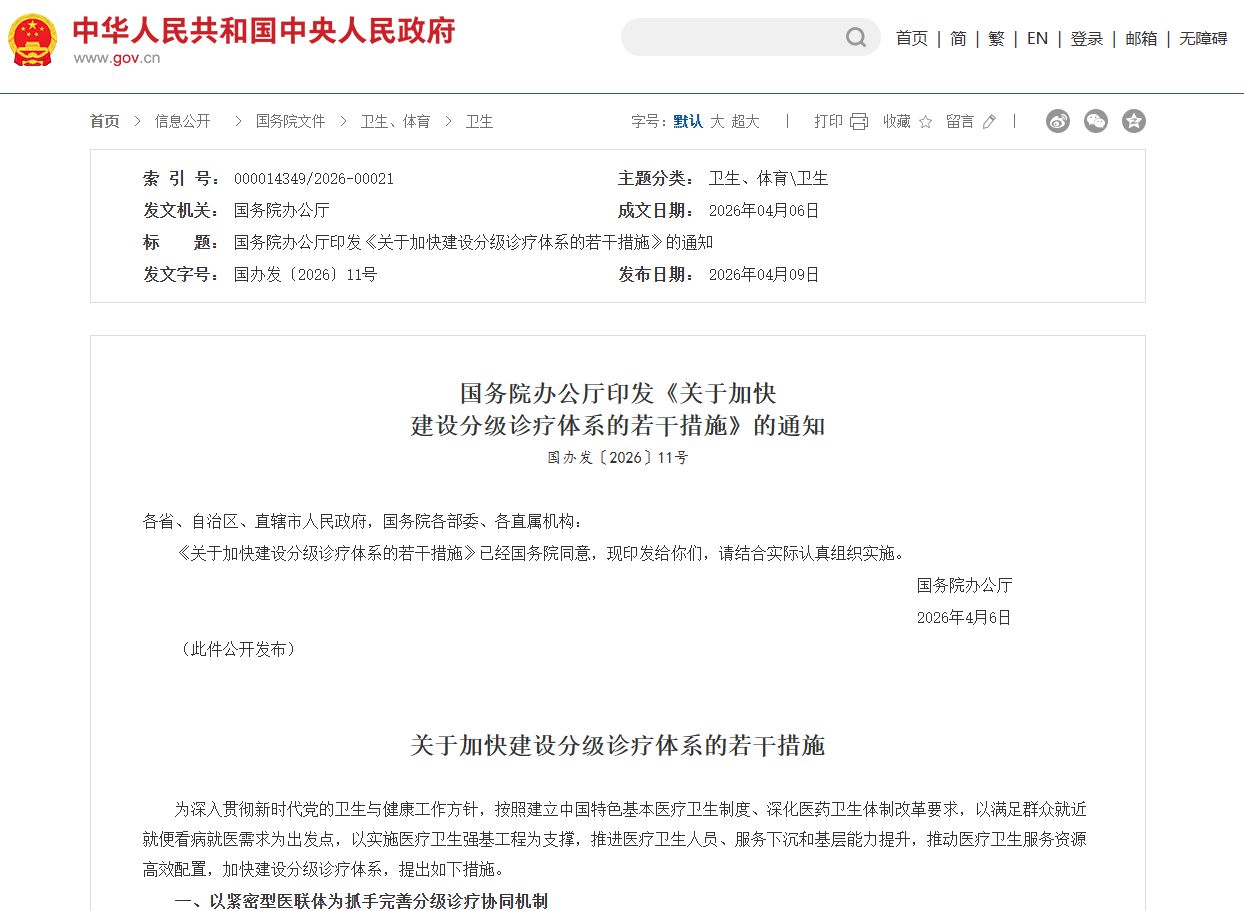1244x911 pixels.
Task: Switch to traditional Chinese with 繁
Action: click(995, 38)
